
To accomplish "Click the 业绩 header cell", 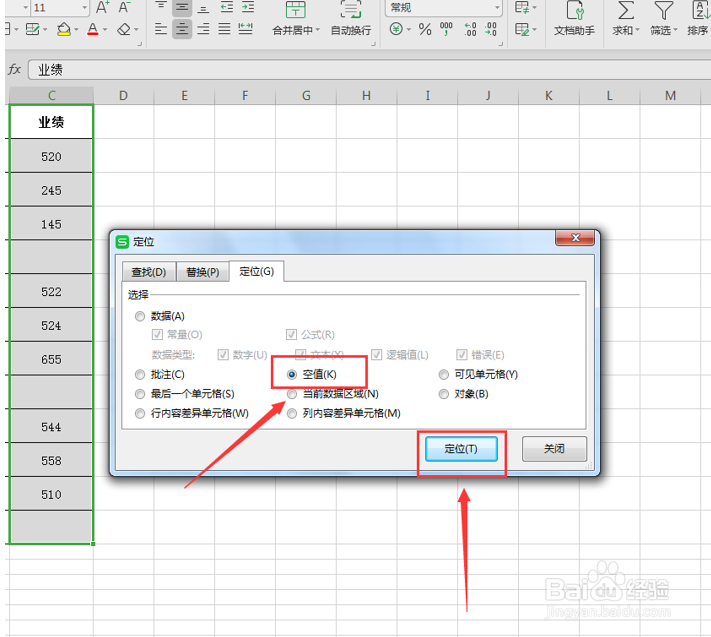I will (x=51, y=122).
